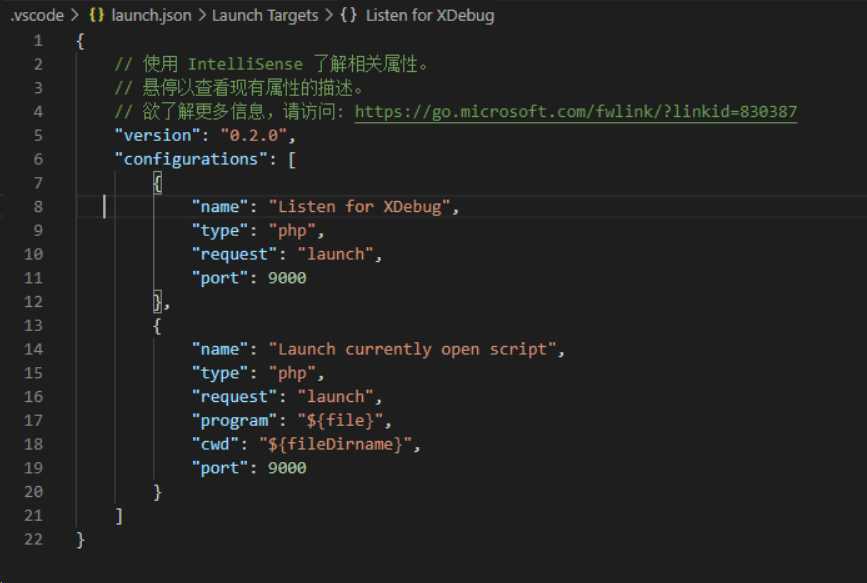
Task: Click the "configurations" key
Action: pos(191,159)
